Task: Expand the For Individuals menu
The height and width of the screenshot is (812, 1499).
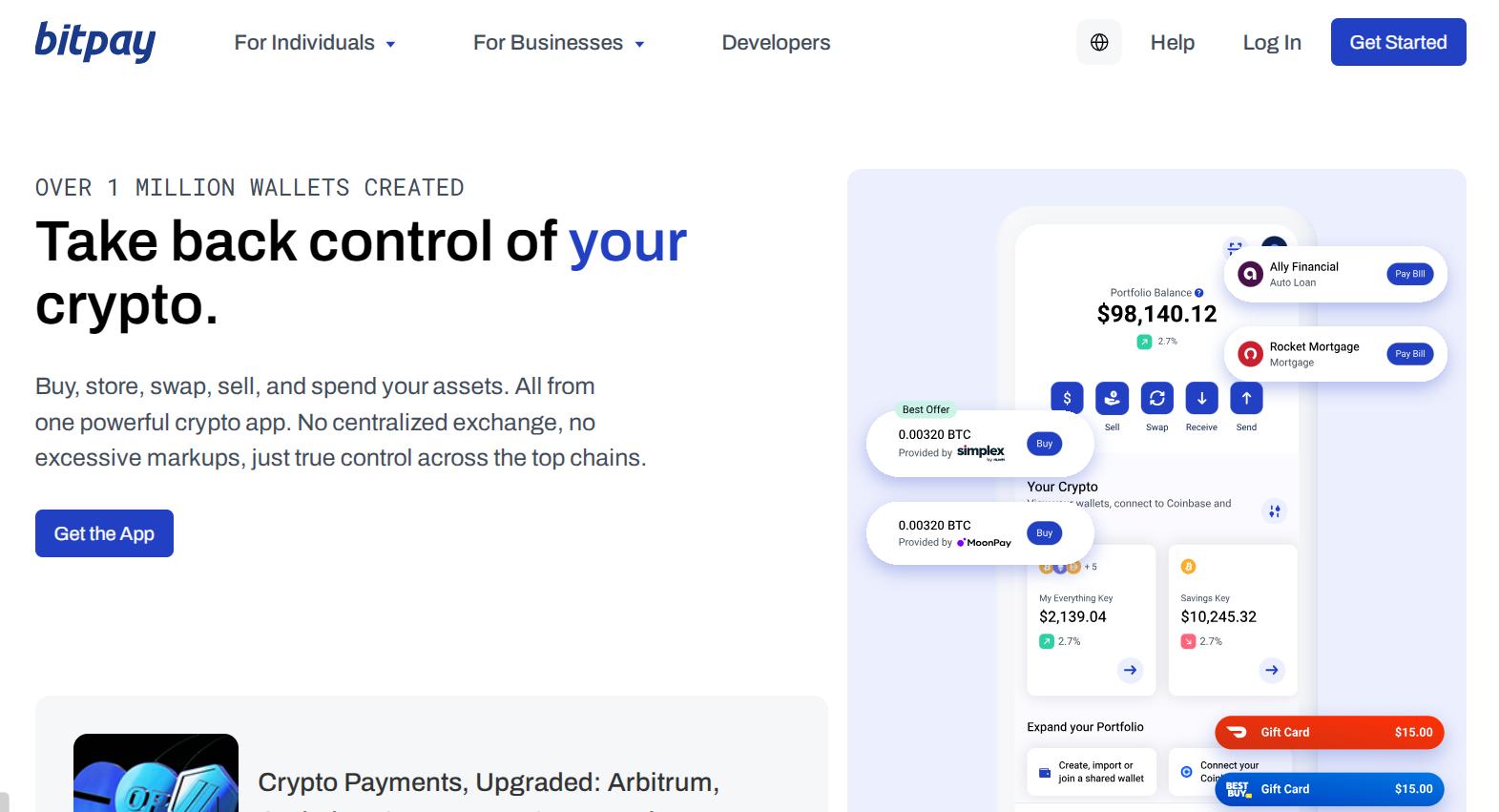Action: tap(315, 43)
